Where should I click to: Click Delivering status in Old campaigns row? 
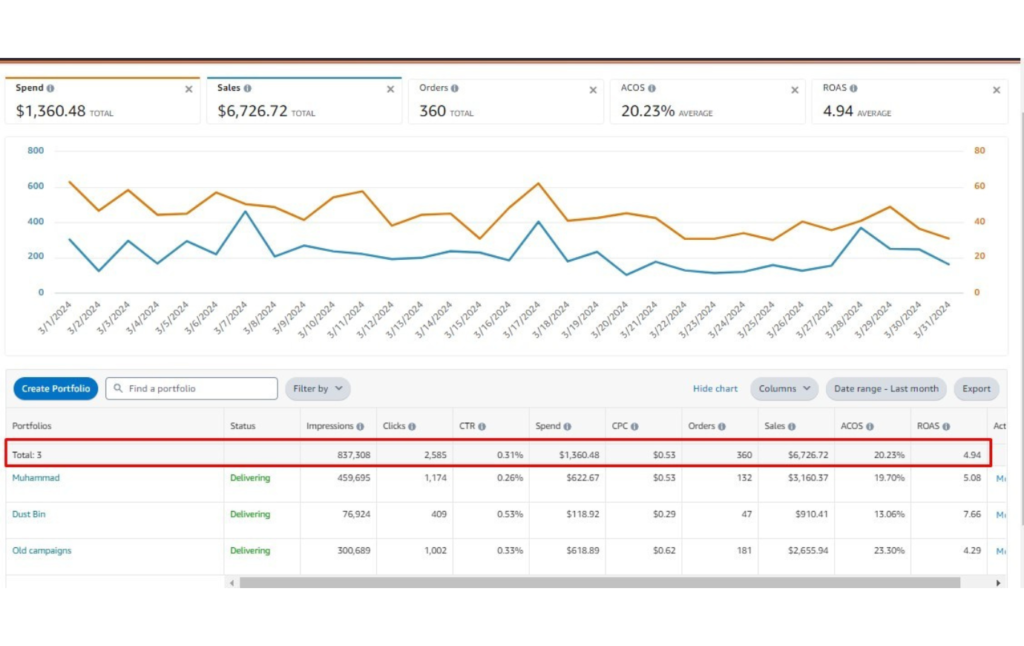click(x=250, y=551)
